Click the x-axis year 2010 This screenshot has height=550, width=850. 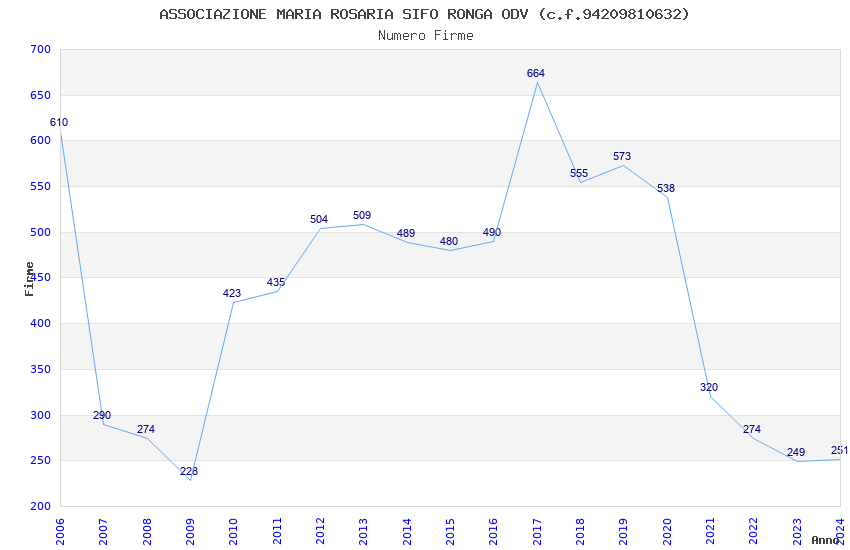[x=233, y=531]
